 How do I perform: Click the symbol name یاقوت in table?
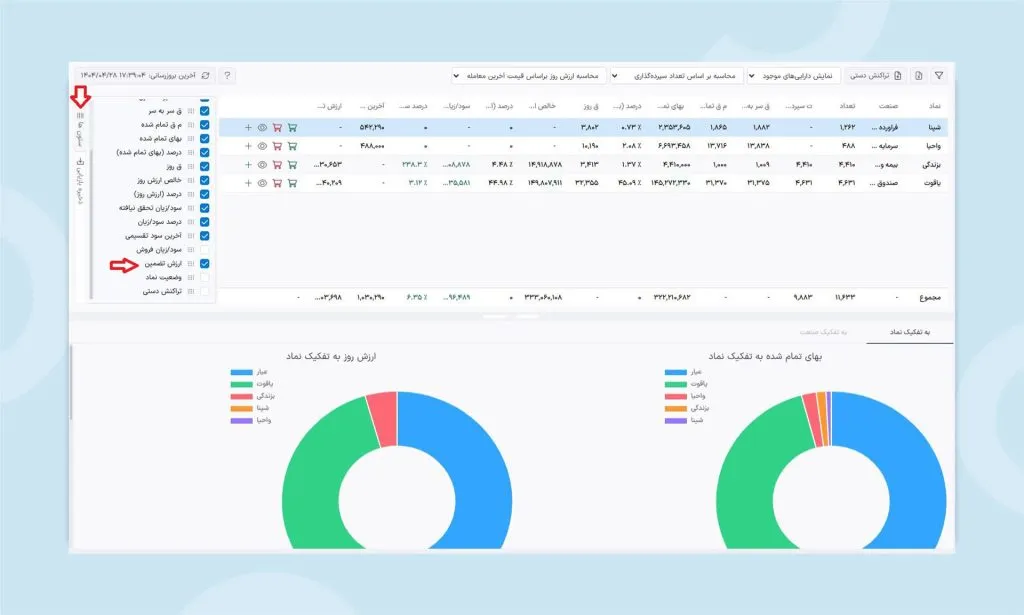pyautogui.click(x=933, y=183)
